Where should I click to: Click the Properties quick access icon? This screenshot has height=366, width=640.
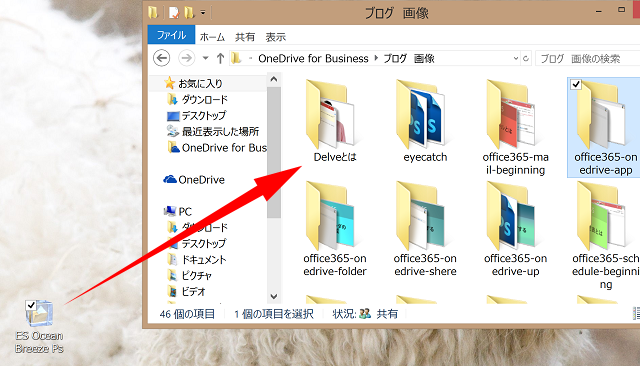[x=174, y=13]
